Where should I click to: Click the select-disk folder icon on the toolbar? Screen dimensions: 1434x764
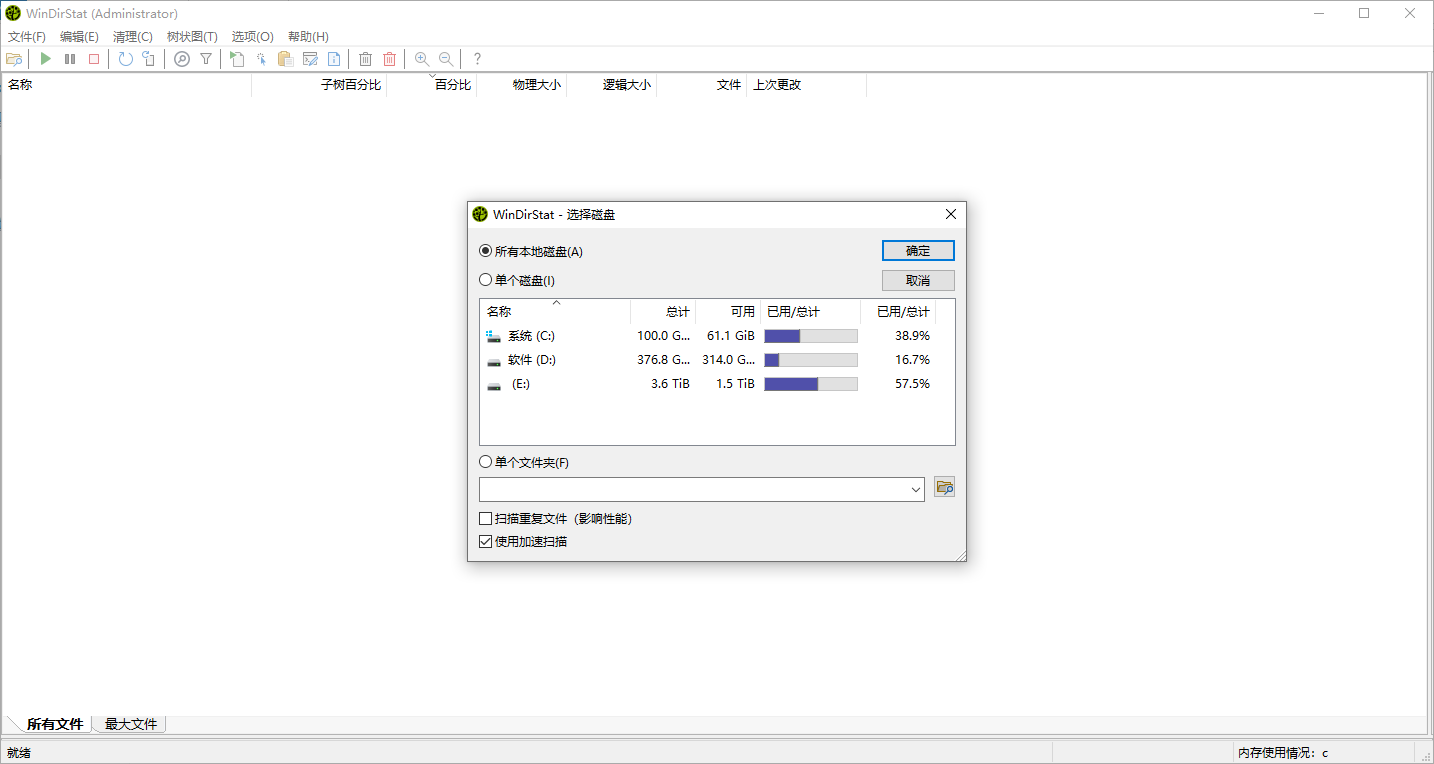pyautogui.click(x=14, y=58)
